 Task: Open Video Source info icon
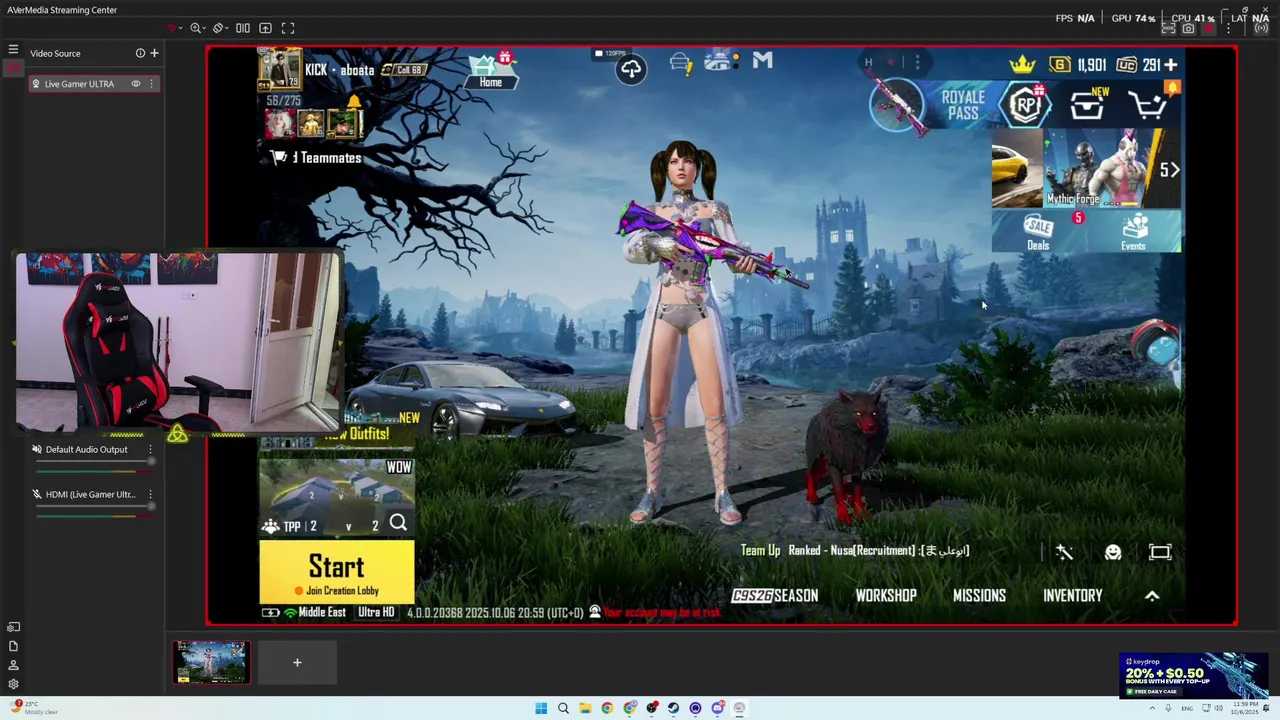140,53
